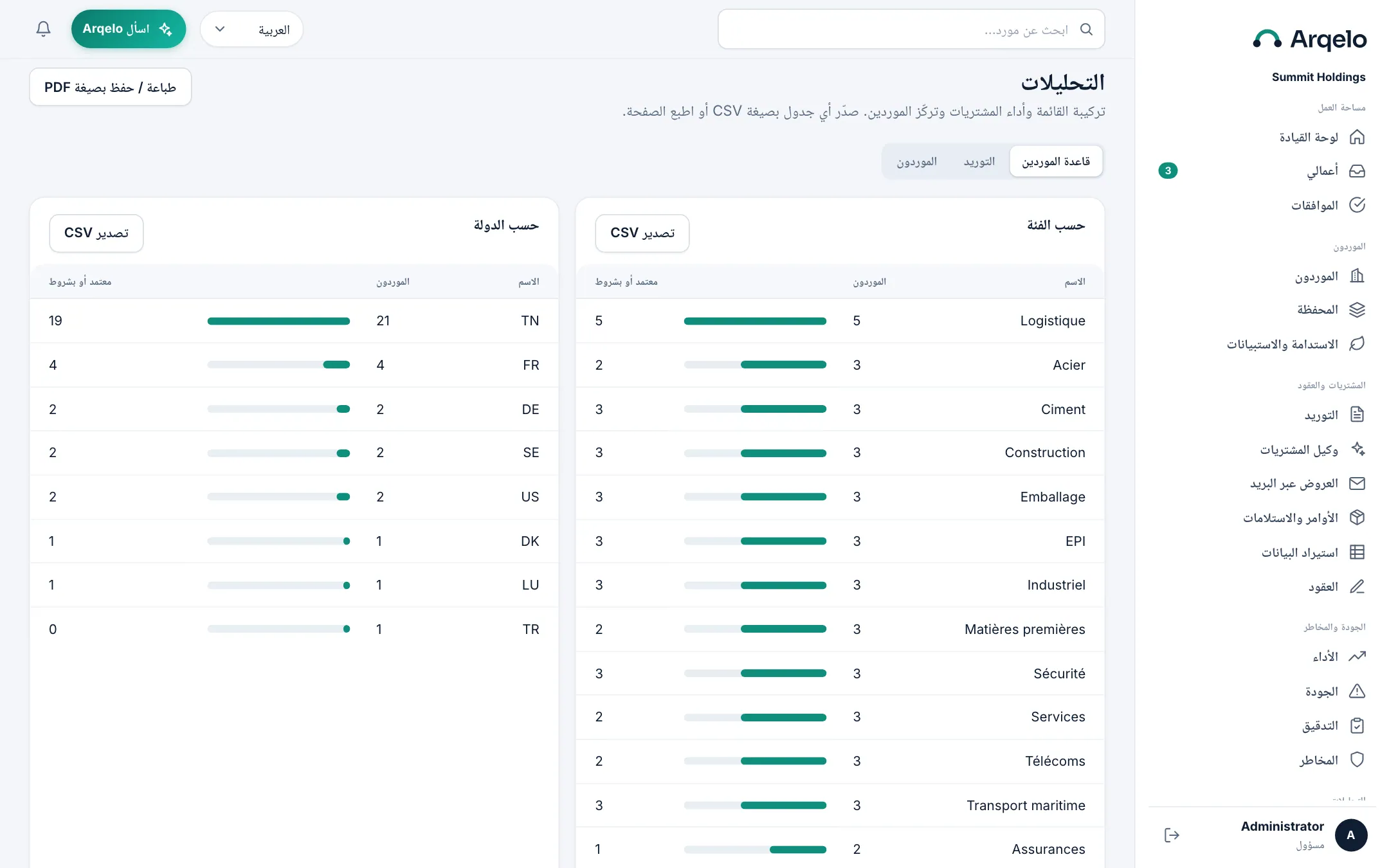Viewport: 1389px width, 868px height.
Task: Open the الموافقات check-circle icon
Action: coord(1357,205)
